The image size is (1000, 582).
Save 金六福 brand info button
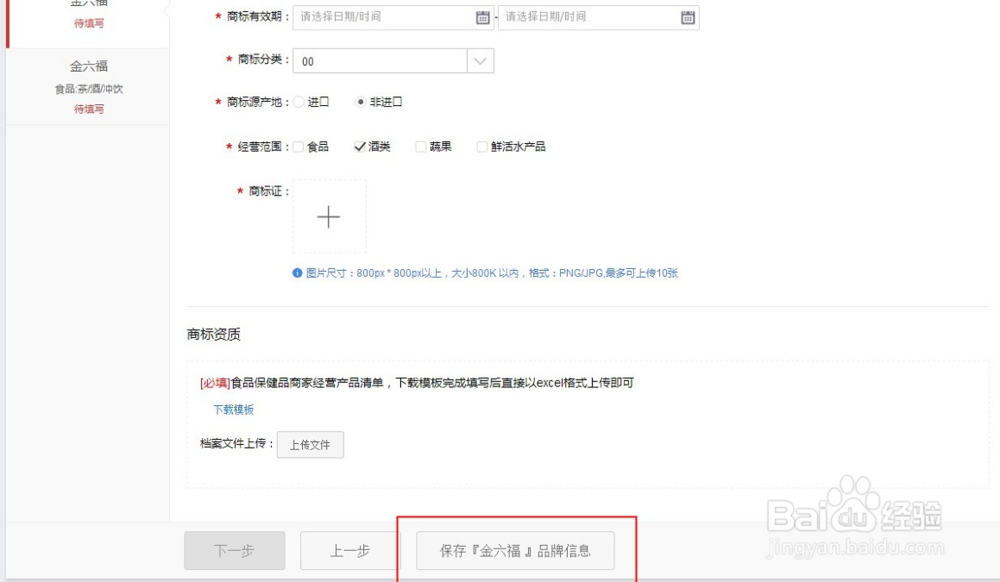click(x=515, y=550)
